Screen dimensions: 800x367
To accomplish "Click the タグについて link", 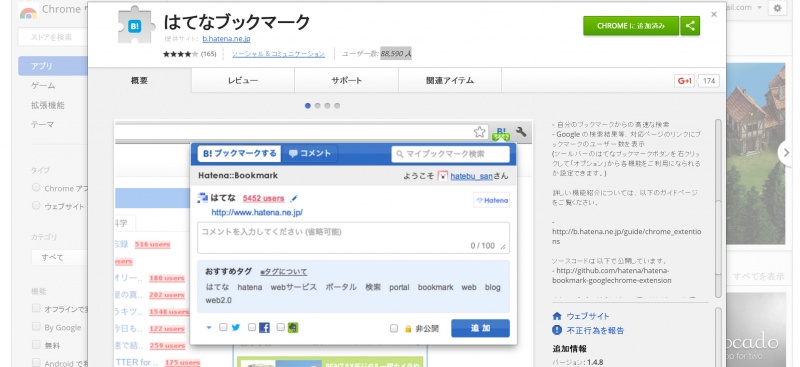I will [x=284, y=272].
